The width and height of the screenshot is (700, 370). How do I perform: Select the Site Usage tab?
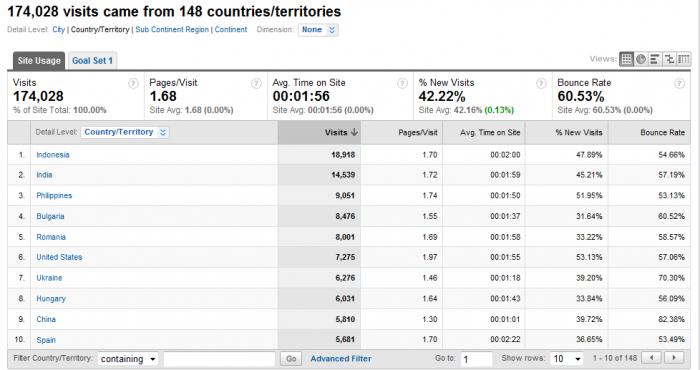pyautogui.click(x=39, y=61)
